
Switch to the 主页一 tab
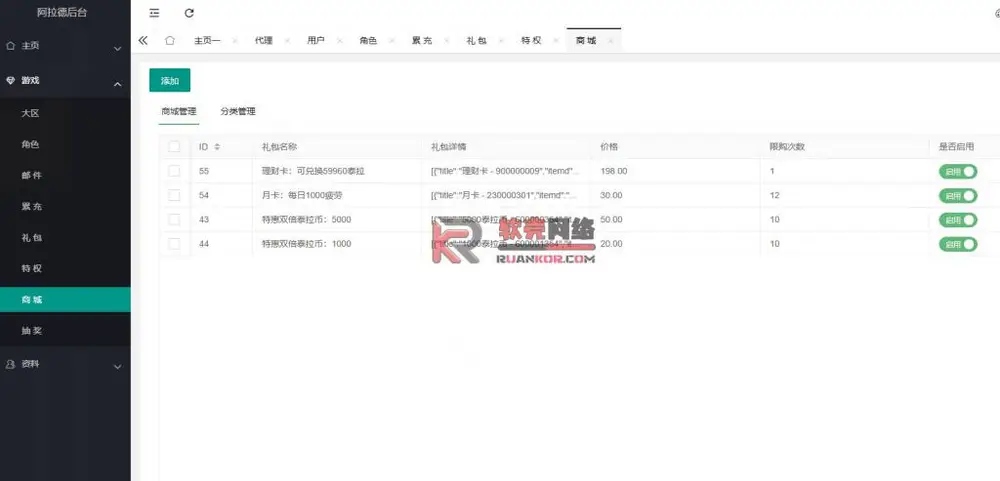tap(207, 40)
